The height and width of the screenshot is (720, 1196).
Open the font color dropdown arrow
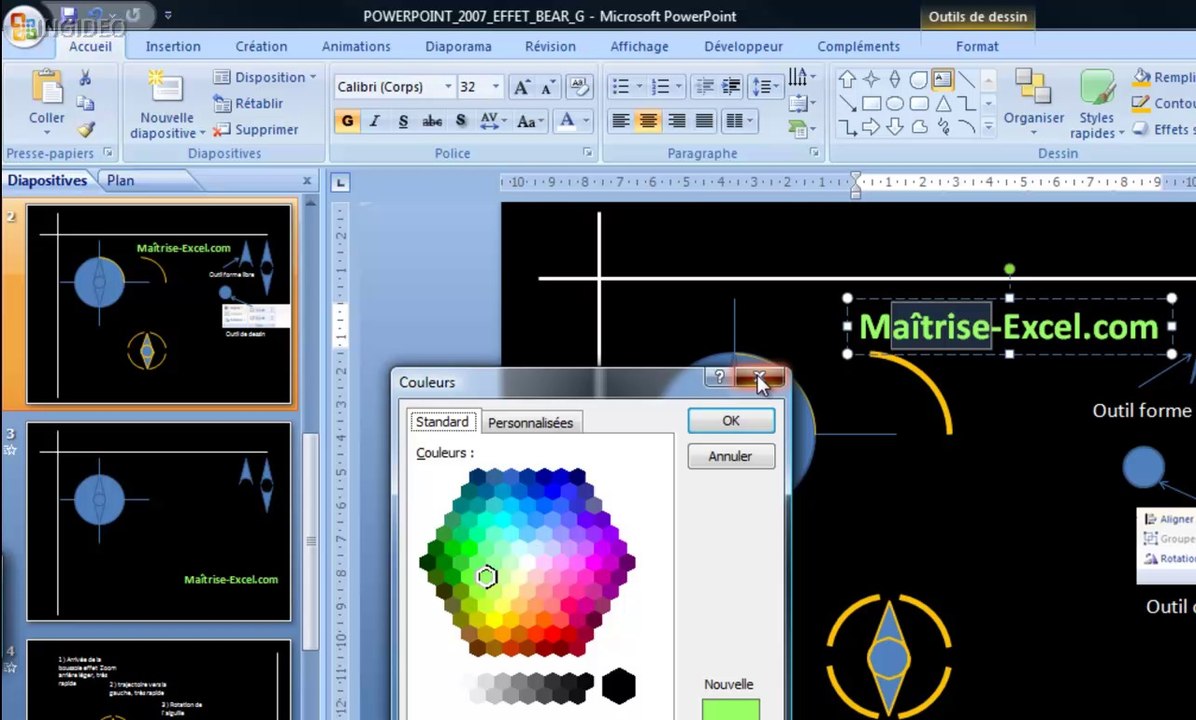point(586,121)
